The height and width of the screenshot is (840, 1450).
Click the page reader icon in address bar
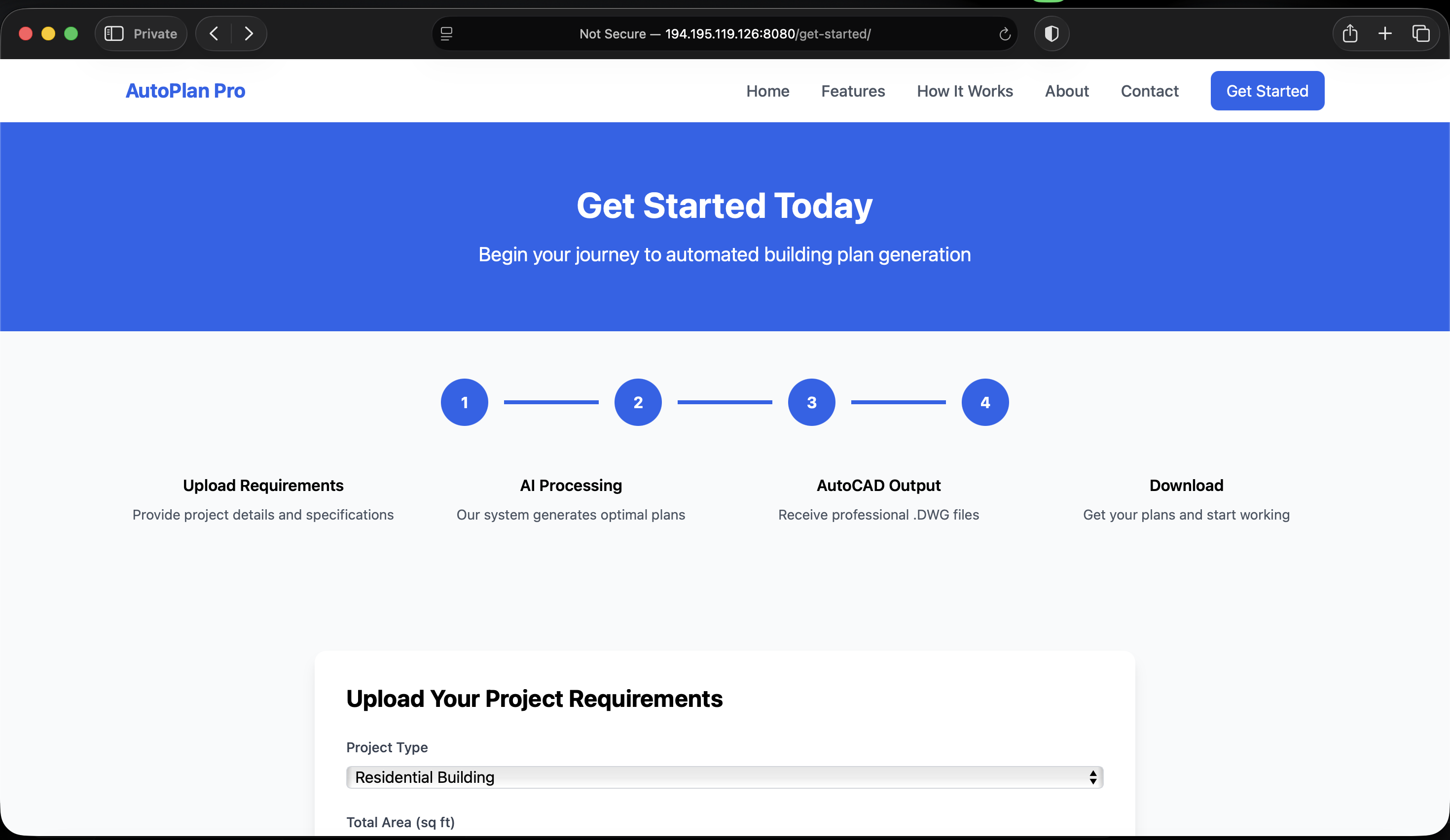point(446,34)
